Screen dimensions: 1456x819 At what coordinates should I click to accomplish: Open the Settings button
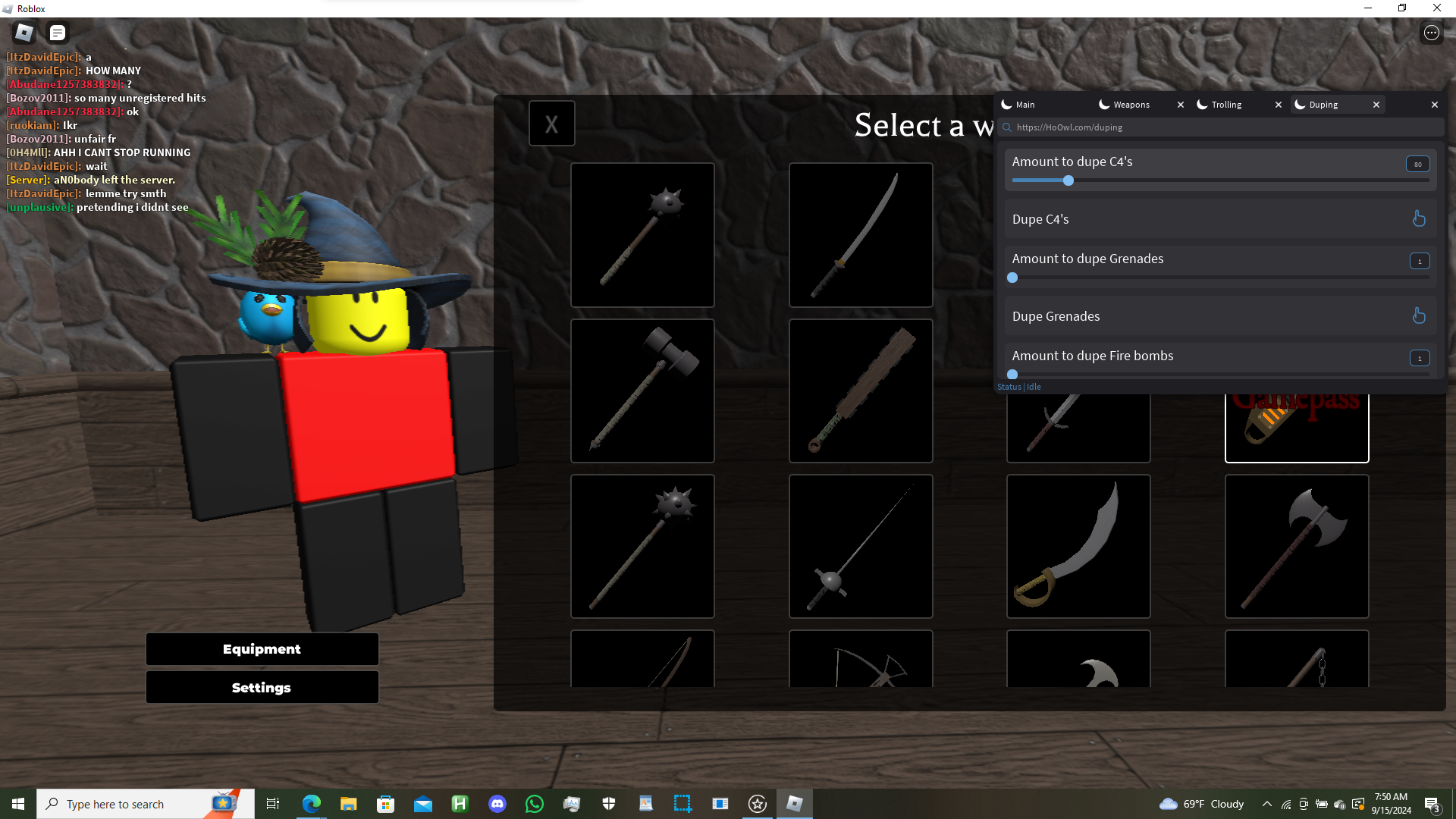pos(262,688)
